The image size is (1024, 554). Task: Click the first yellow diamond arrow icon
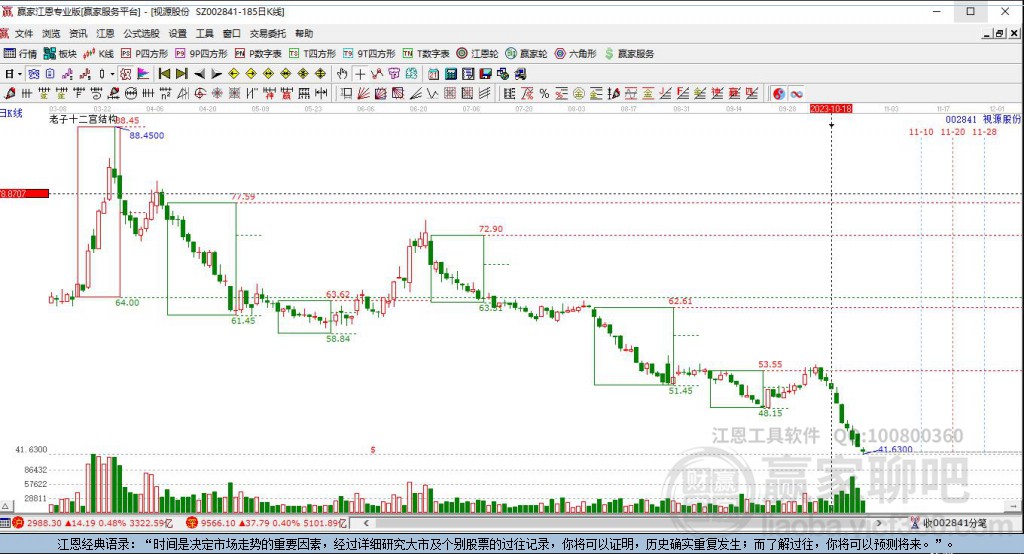234,74
